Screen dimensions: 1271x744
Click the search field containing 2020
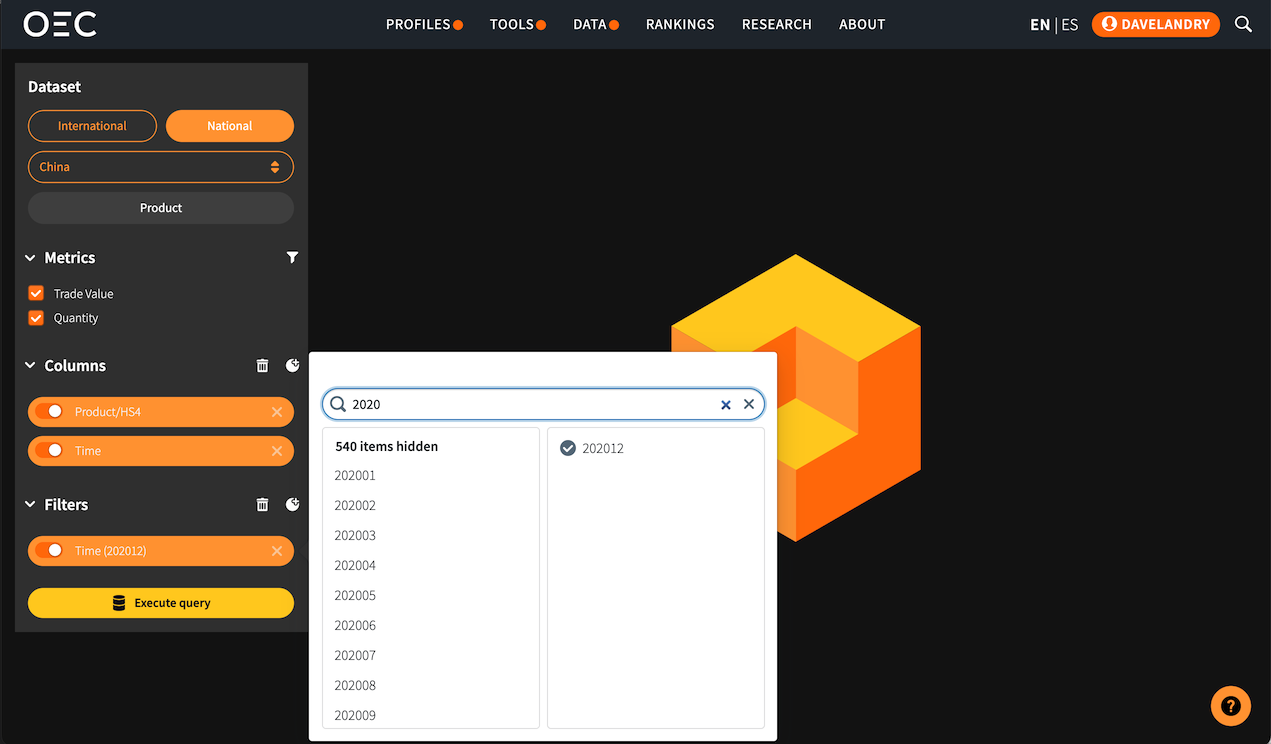[x=543, y=404]
